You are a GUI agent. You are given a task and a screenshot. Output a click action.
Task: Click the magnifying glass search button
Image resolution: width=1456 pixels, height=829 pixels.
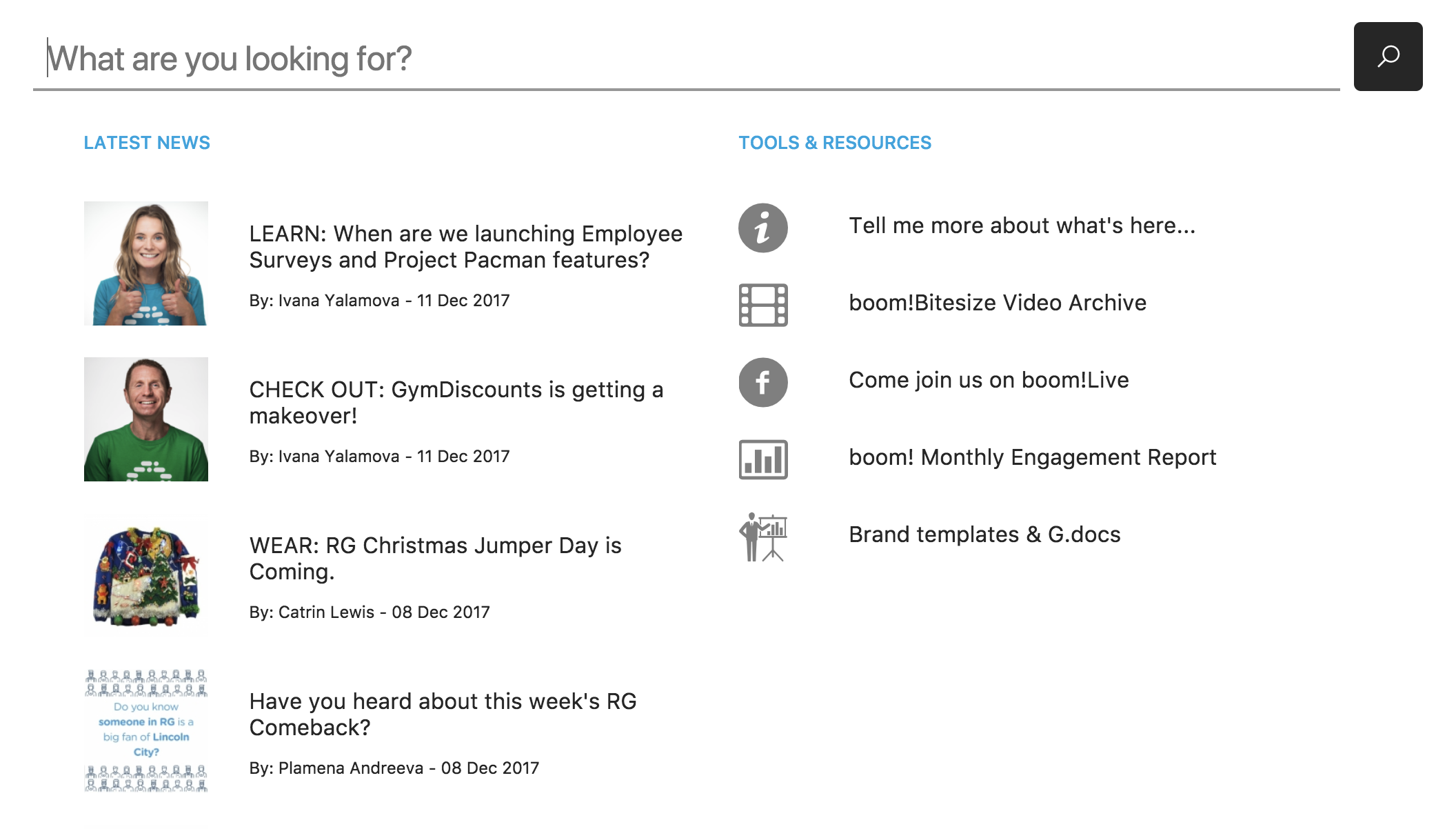pyautogui.click(x=1388, y=57)
